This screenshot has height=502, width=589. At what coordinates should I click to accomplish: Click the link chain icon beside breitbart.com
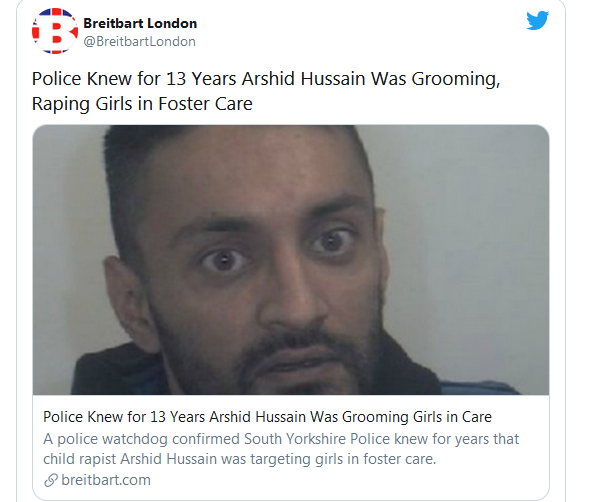(x=51, y=480)
